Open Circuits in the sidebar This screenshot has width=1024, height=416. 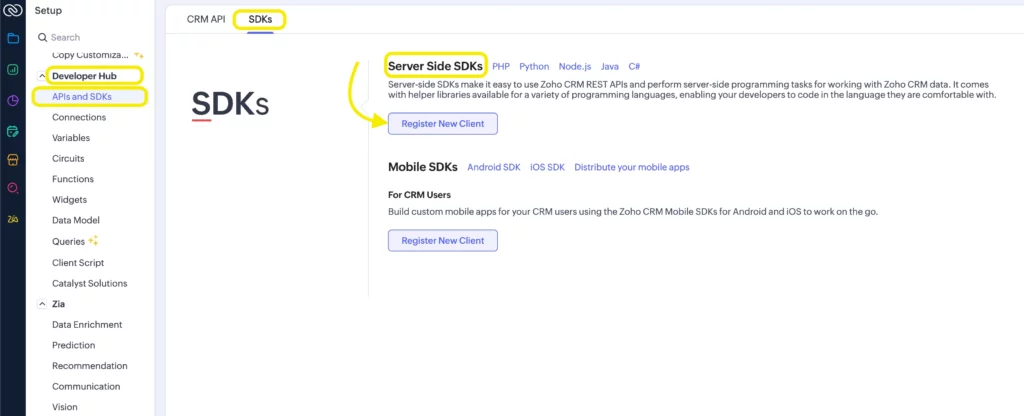click(x=68, y=158)
